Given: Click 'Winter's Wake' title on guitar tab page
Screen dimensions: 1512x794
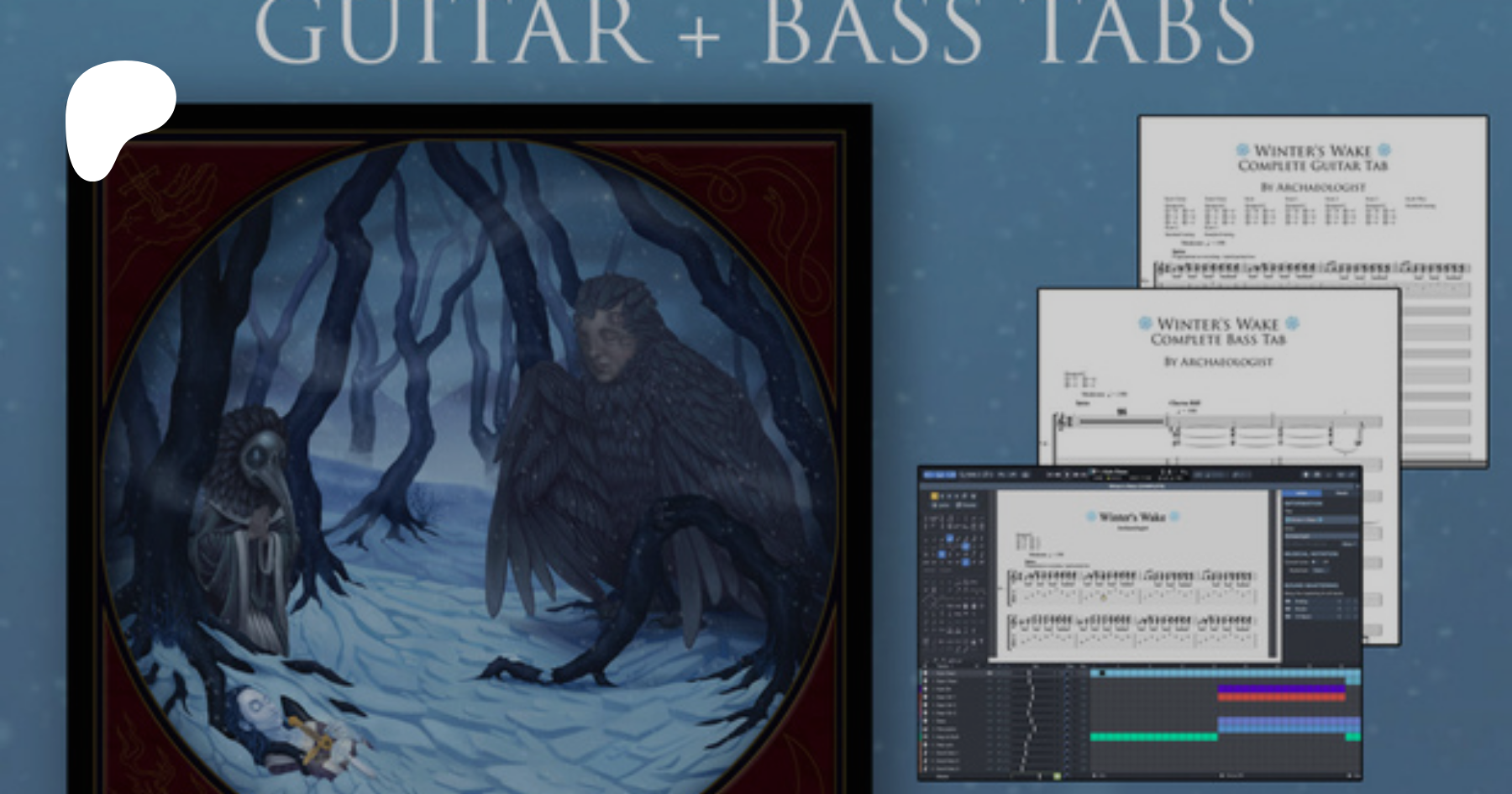Looking at the screenshot, I should (1313, 150).
